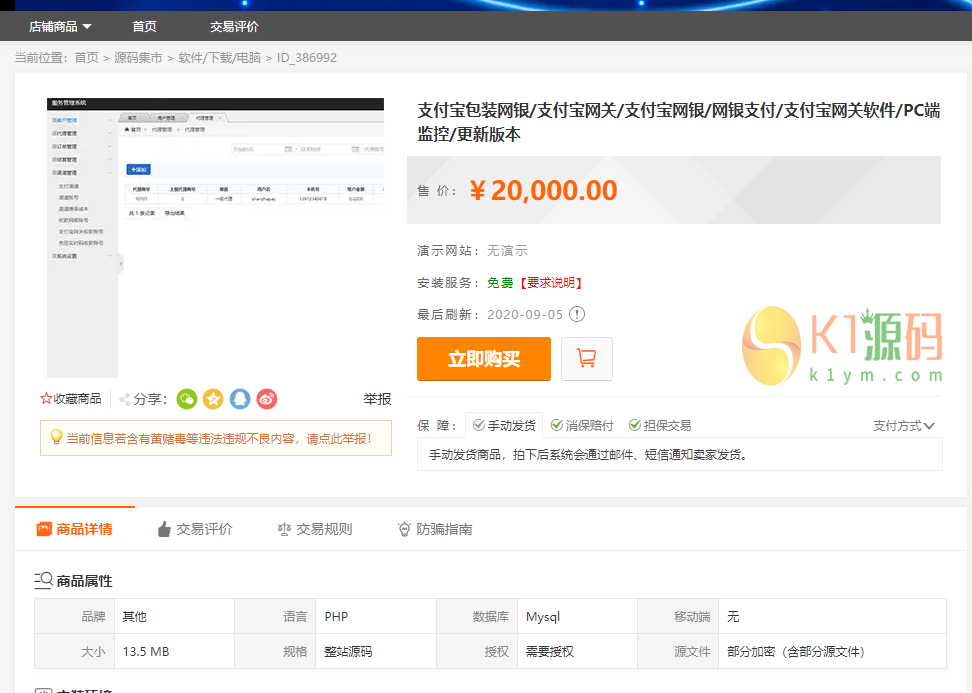Click the info icon beside 最后刷新 date
The width and height of the screenshot is (972, 693).
577,314
